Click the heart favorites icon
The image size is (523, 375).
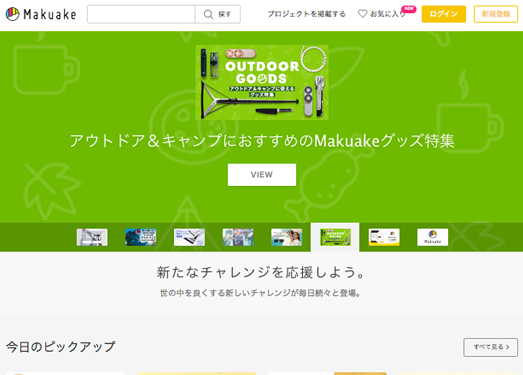pos(362,14)
